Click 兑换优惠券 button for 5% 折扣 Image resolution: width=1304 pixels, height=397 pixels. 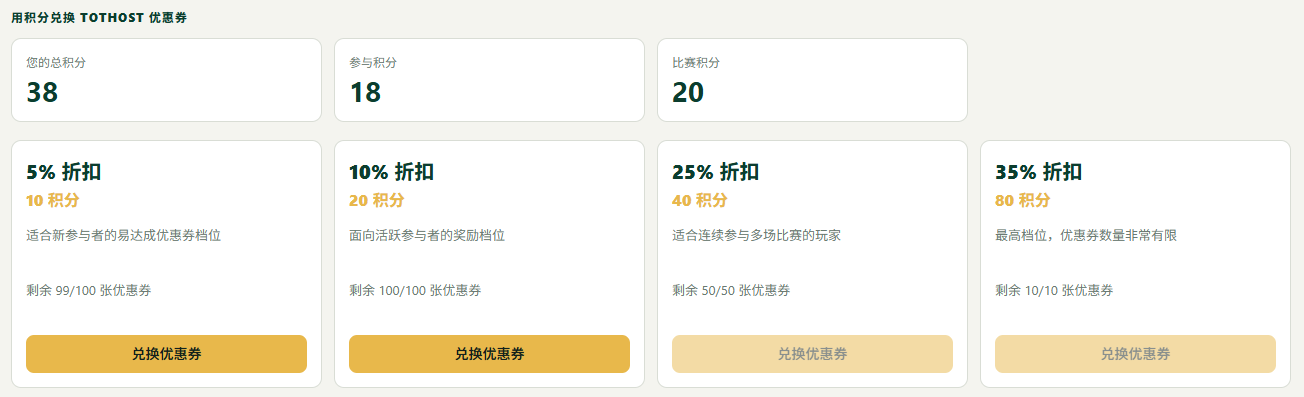pyautogui.click(x=166, y=354)
